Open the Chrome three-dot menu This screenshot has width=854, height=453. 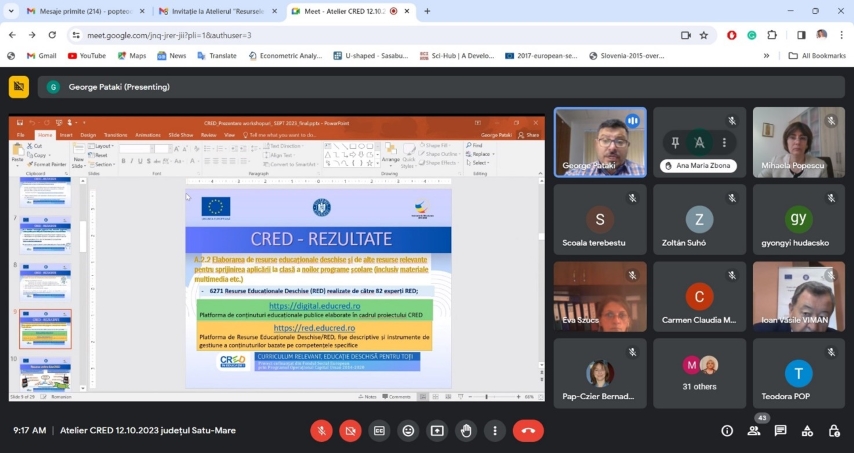click(x=840, y=35)
